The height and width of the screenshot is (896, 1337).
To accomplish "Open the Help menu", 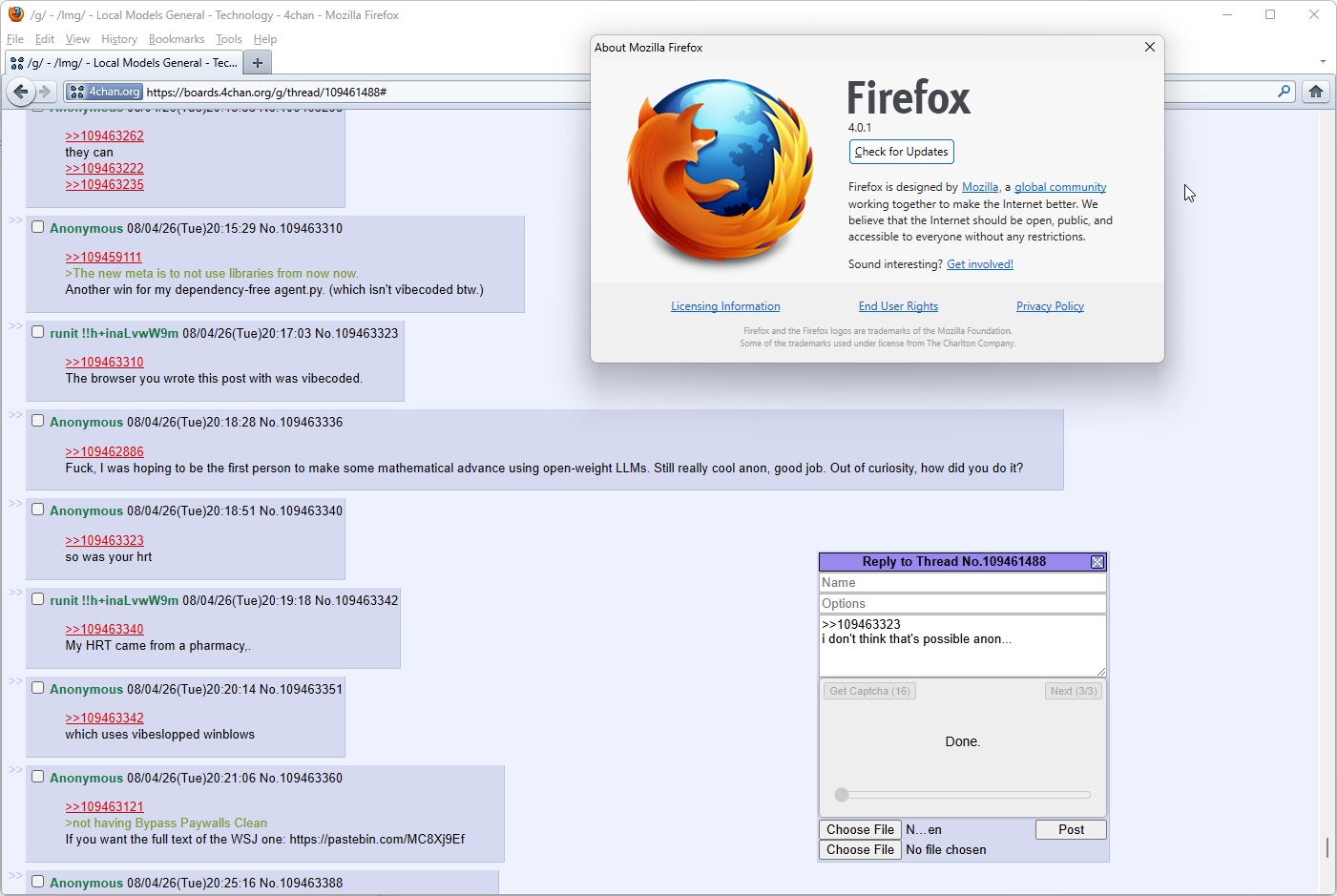I will 265,39.
